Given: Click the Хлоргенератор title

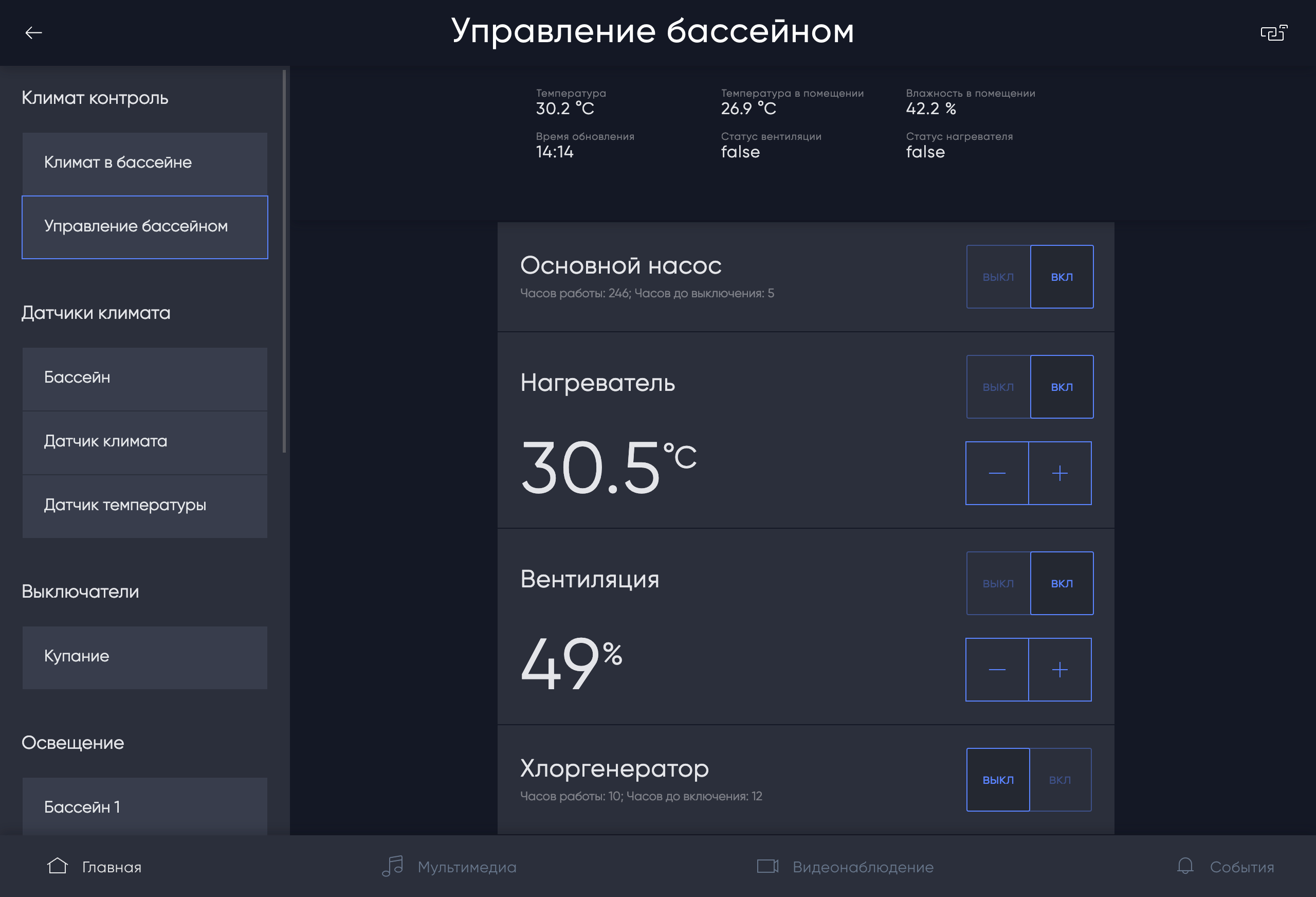Looking at the screenshot, I should pyautogui.click(x=614, y=769).
